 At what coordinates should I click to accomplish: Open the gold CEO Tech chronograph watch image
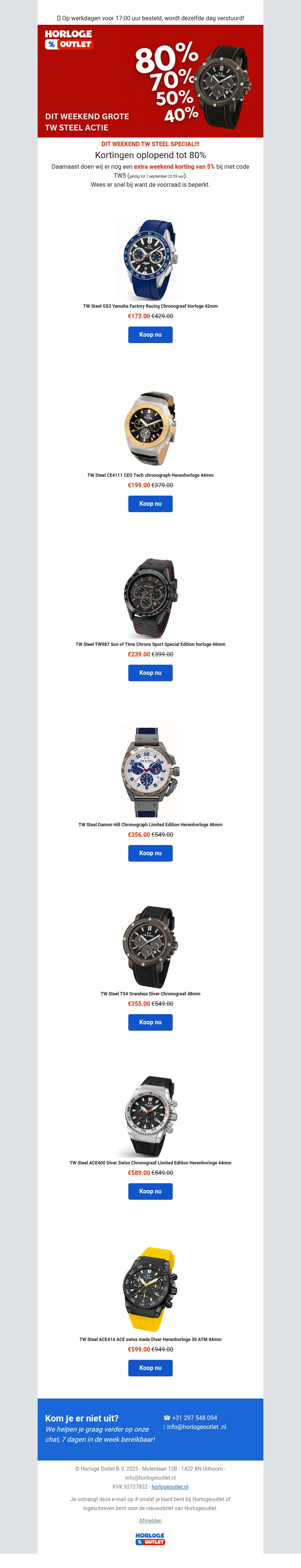150,429
